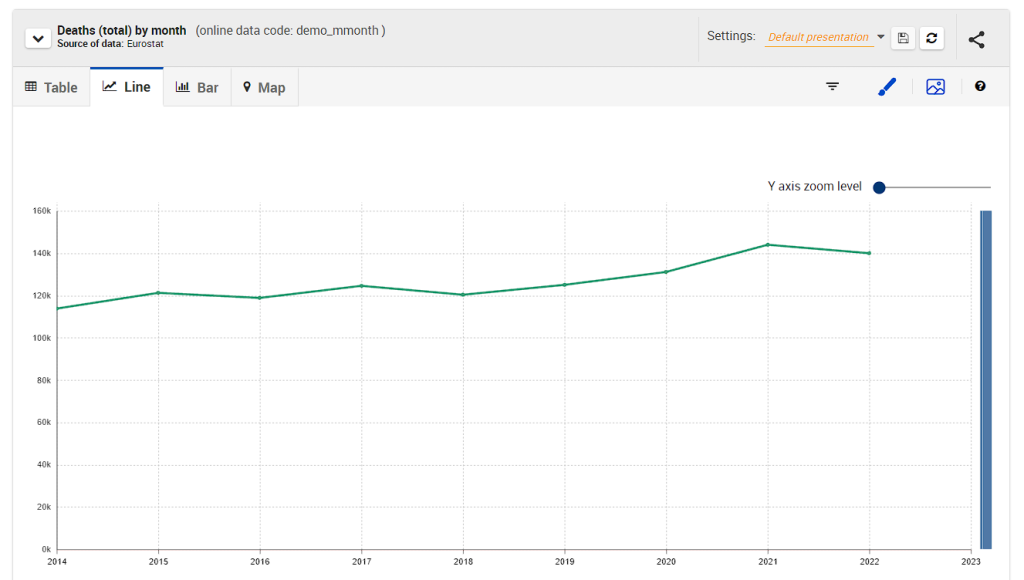The width and height of the screenshot is (1024, 580).
Task: Click the paintbrush format icon
Action: coord(887,87)
